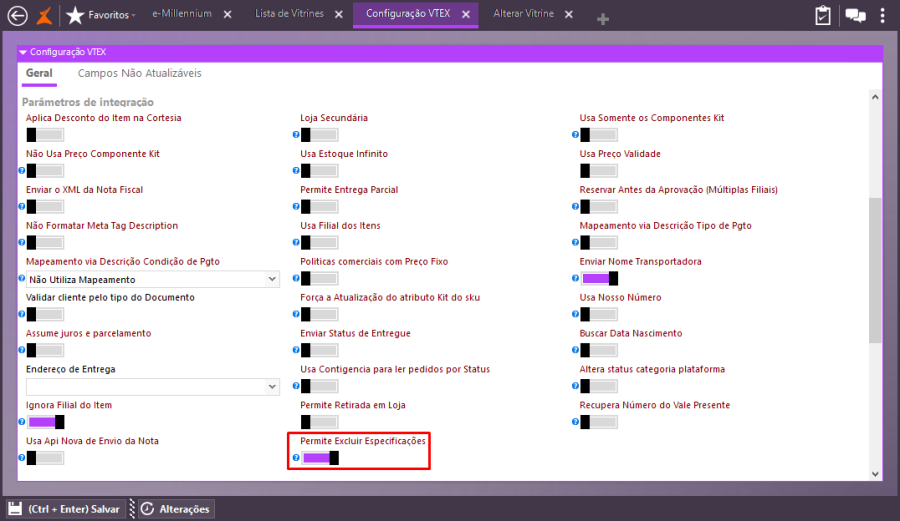Click the toolbar drag handle beside Salvar

click(132, 508)
